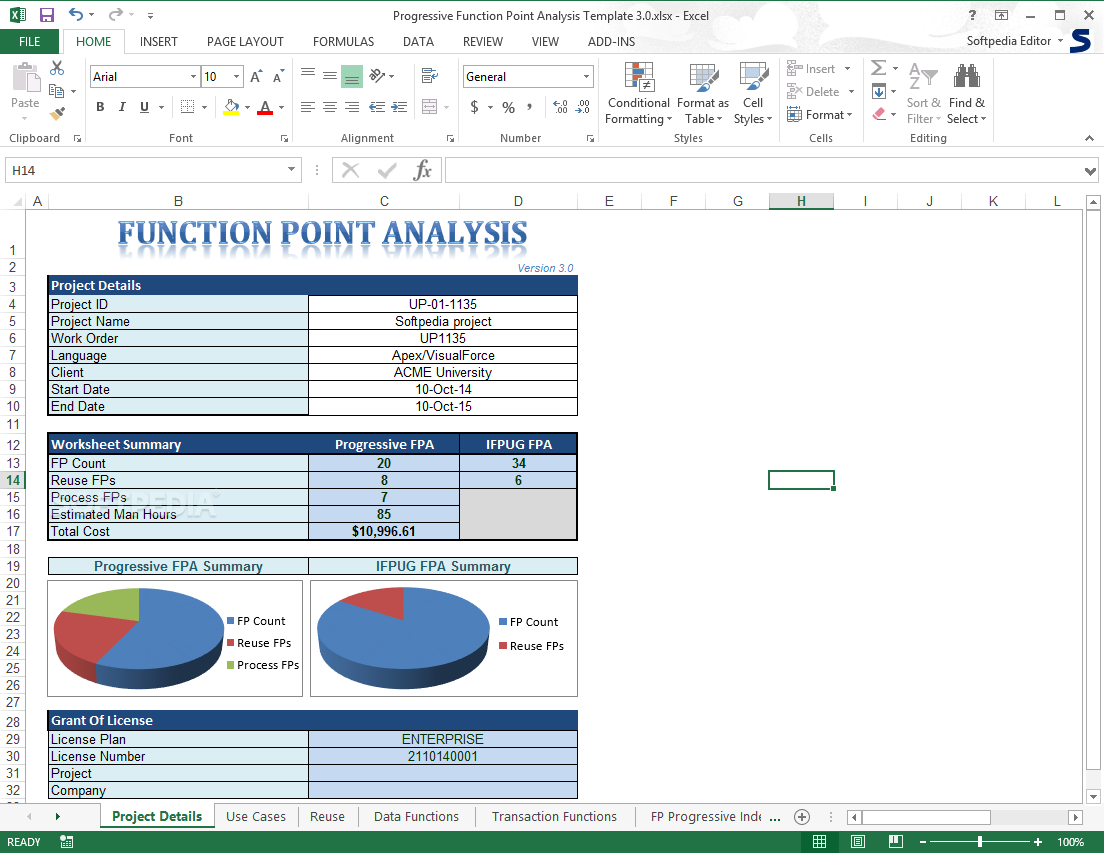Toggle Center horizontal alignment
This screenshot has width=1104, height=853.
330,107
